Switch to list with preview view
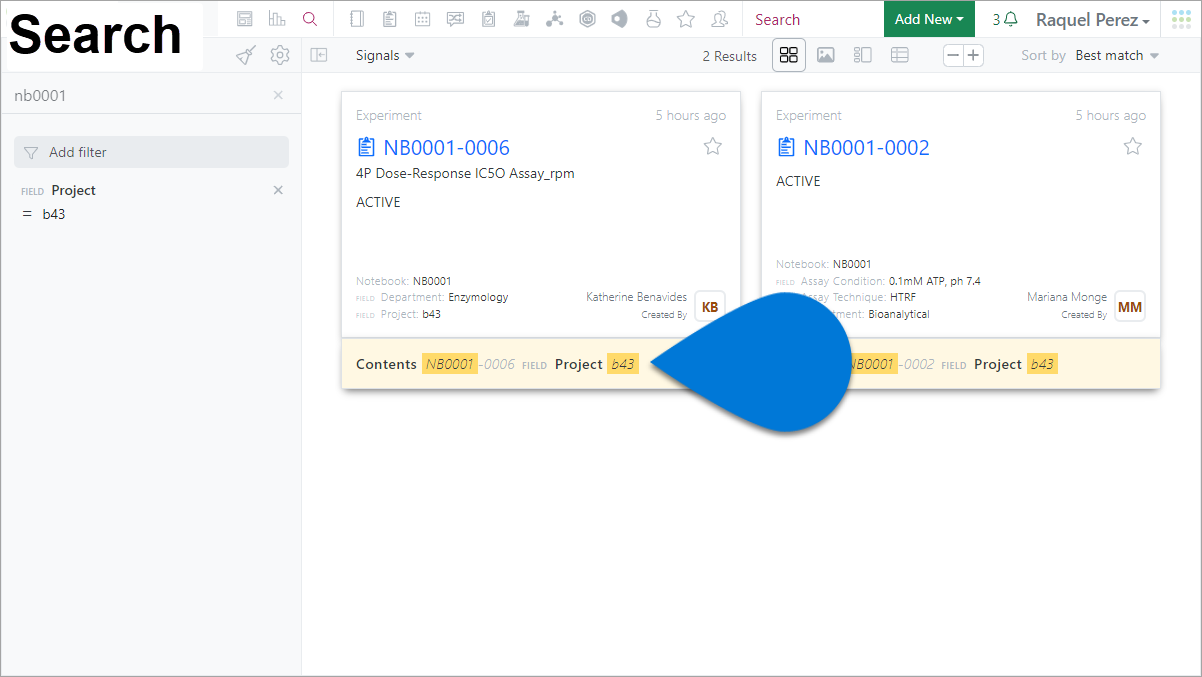1202x677 pixels. 862,55
